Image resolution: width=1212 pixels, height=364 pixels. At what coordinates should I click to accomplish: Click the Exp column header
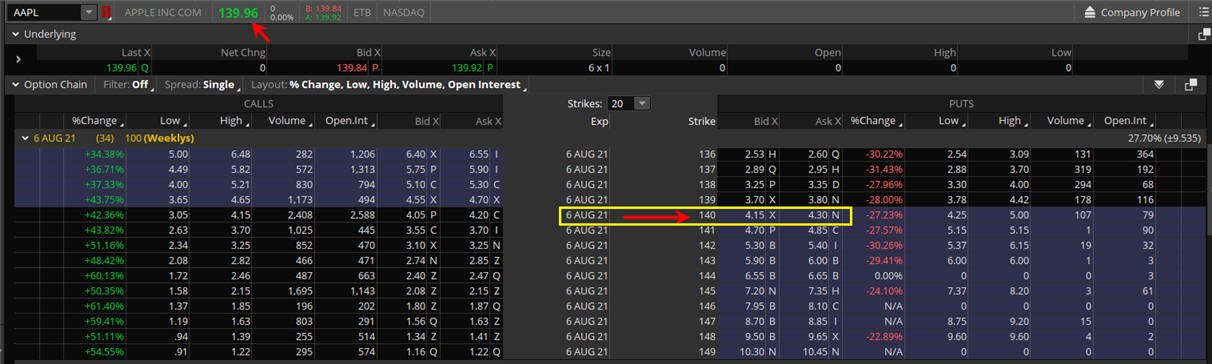click(x=599, y=121)
